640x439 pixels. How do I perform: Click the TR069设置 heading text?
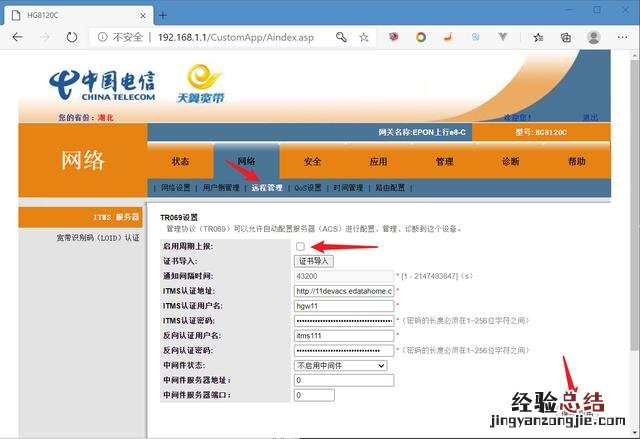click(x=179, y=217)
